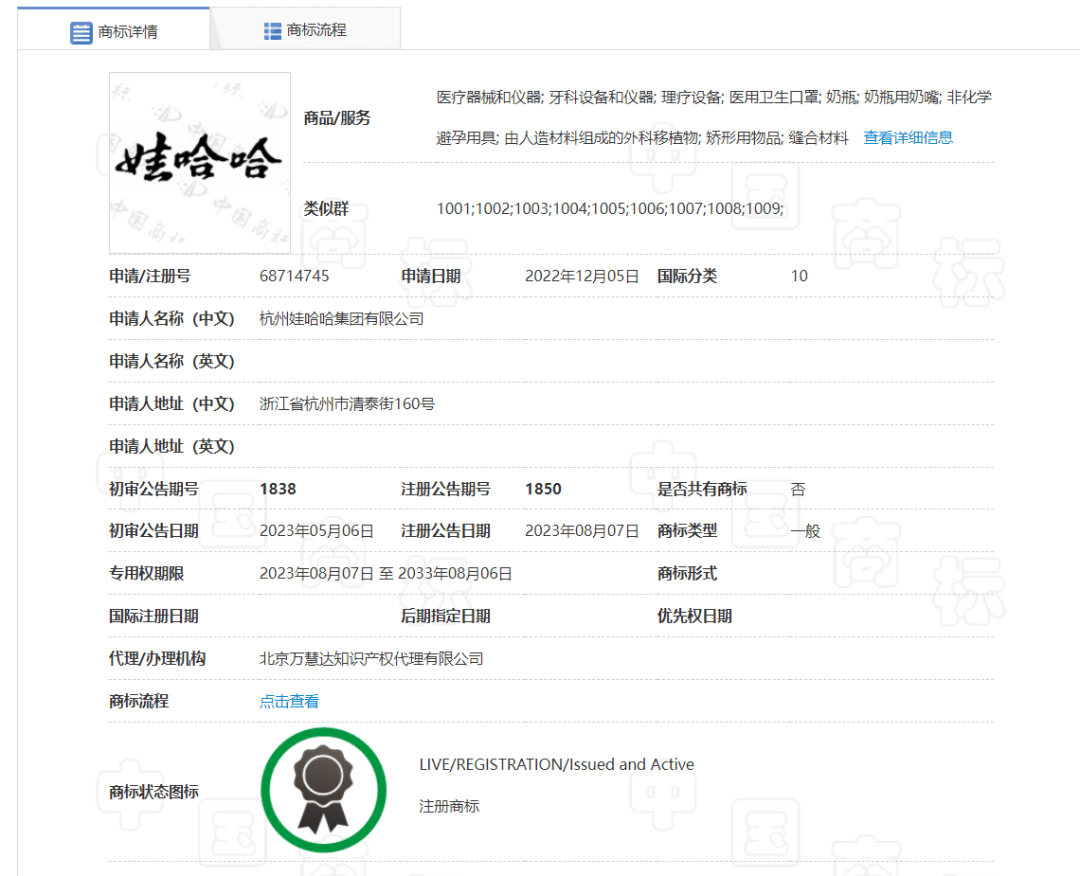This screenshot has height=876, width=1080.
Task: Select the application number 68714745
Action: [x=294, y=276]
